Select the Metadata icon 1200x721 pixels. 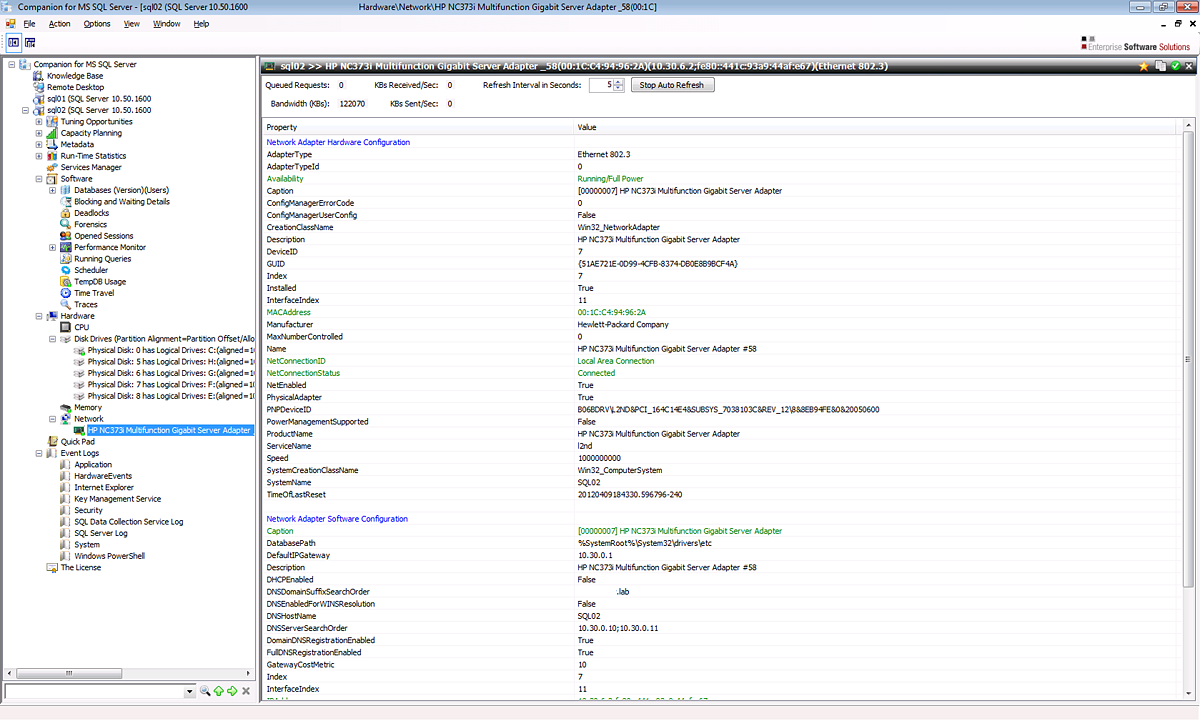coord(53,145)
